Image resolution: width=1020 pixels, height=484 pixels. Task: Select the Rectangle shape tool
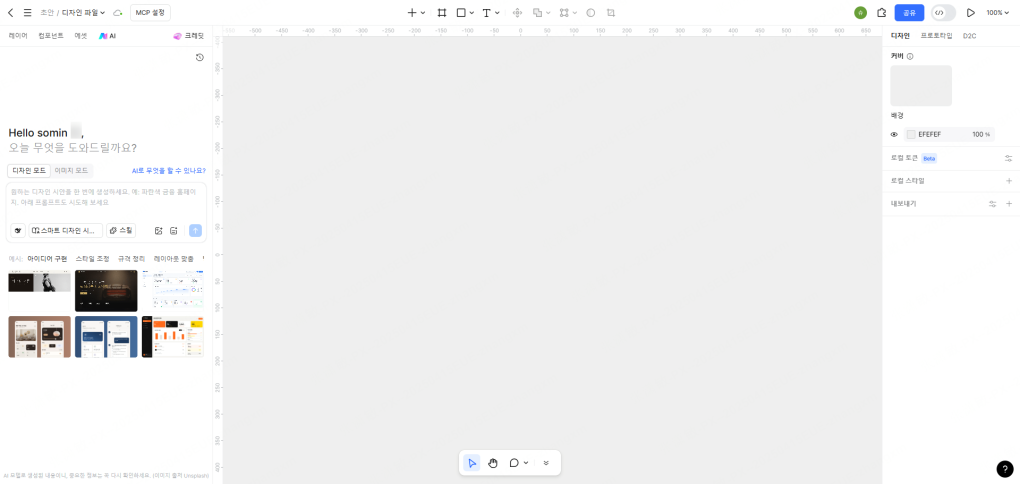(461, 12)
